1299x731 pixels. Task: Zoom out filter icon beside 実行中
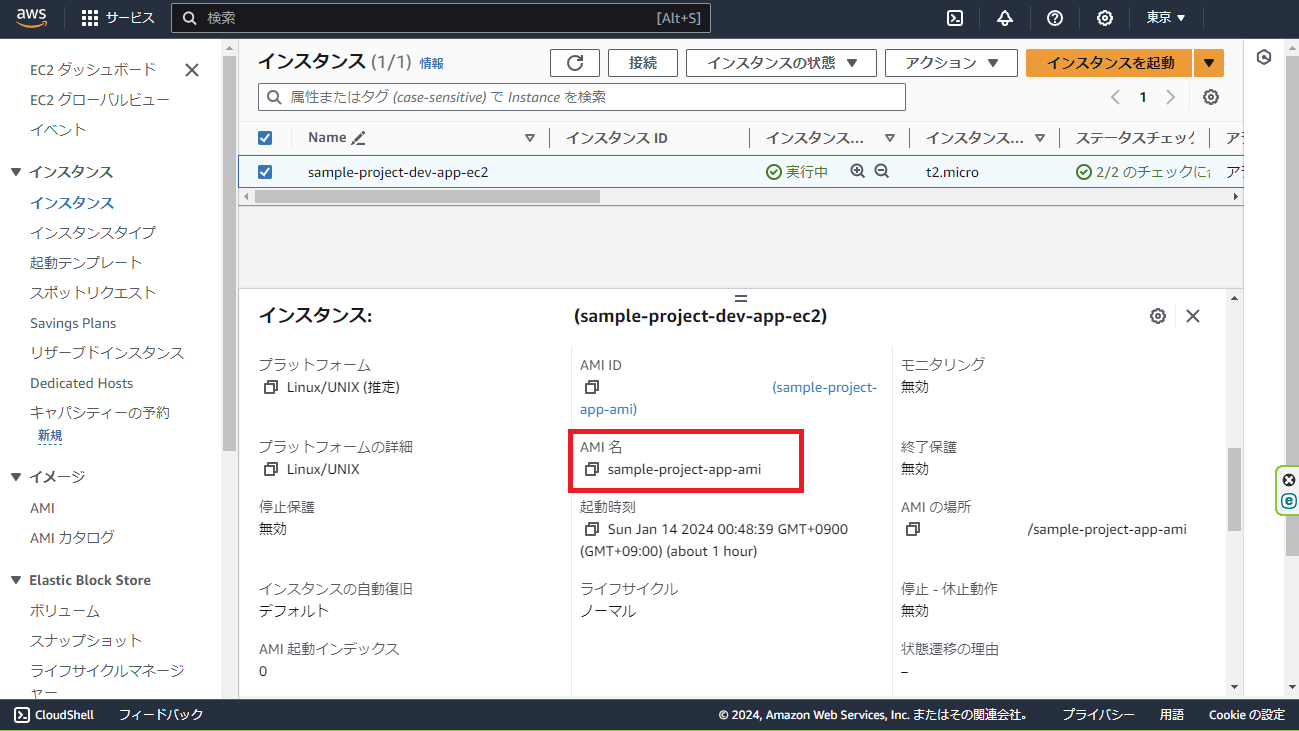(881, 171)
